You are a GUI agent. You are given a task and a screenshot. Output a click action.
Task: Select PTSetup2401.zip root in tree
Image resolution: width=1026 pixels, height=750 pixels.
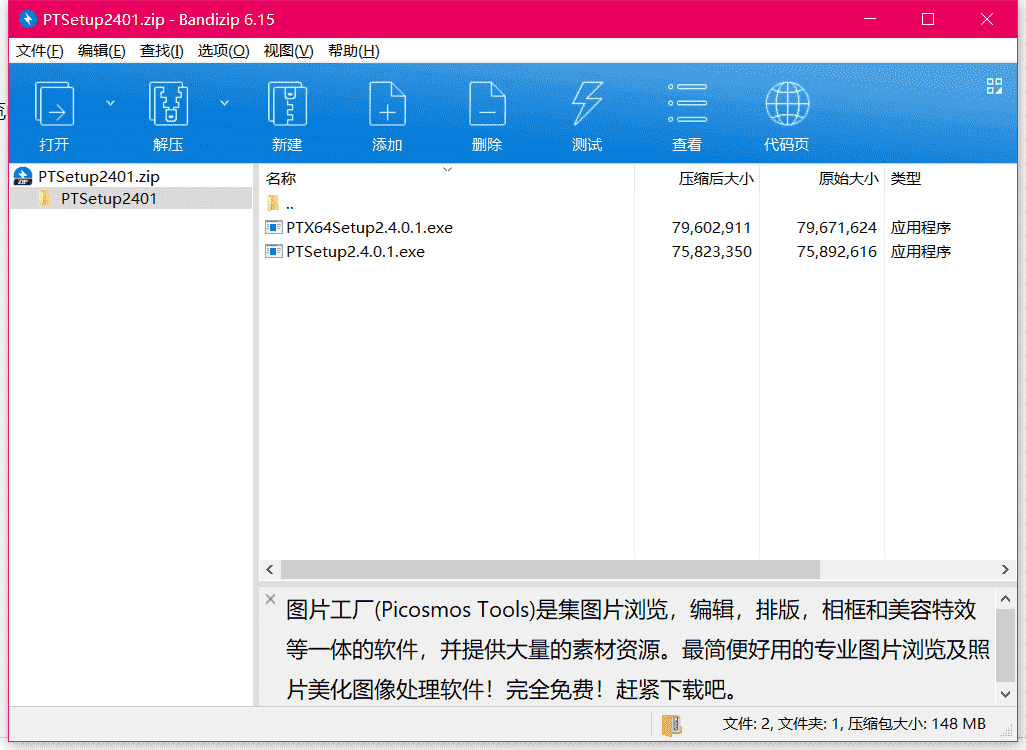99,176
